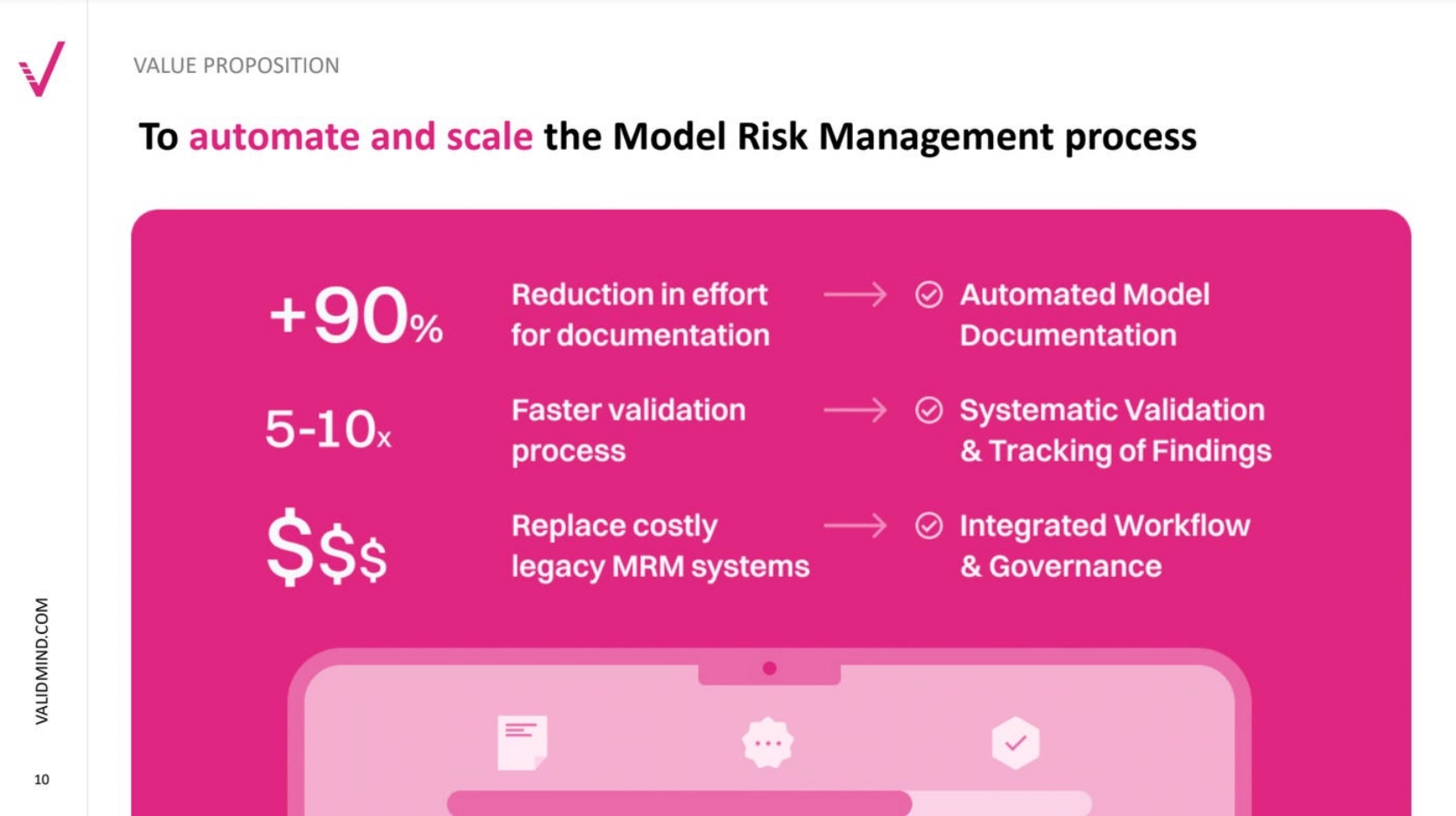
Task: Click the ValidMind checkmark logo
Action: pyautogui.click(x=42, y=68)
